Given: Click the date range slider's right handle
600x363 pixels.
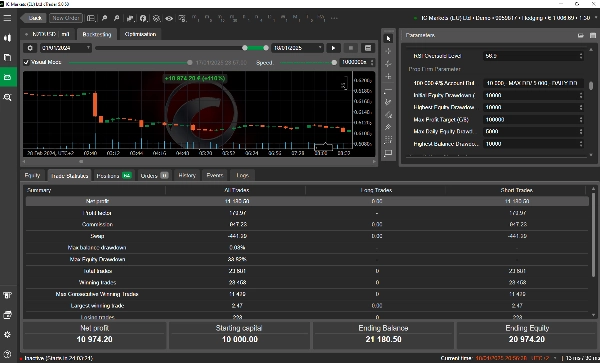Looking at the screenshot, I should pos(266,48).
